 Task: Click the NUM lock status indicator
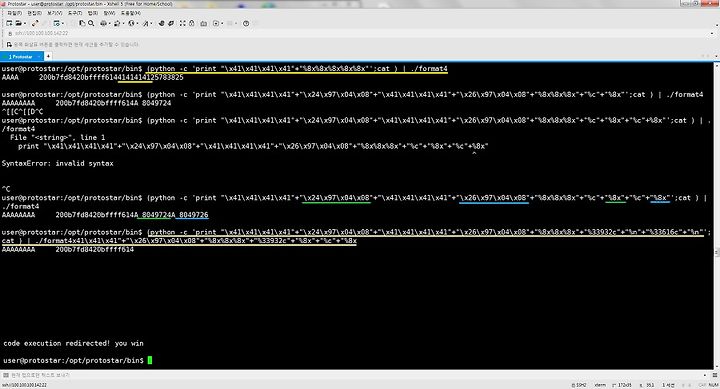(713, 385)
